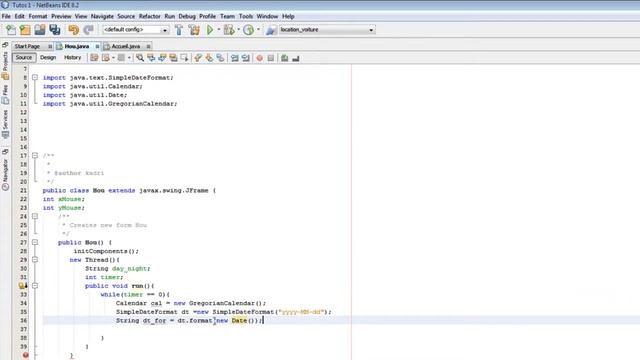This screenshot has height=360, width=640.
Task: Click the Comment icon in editor toolbar
Action: [284, 58]
